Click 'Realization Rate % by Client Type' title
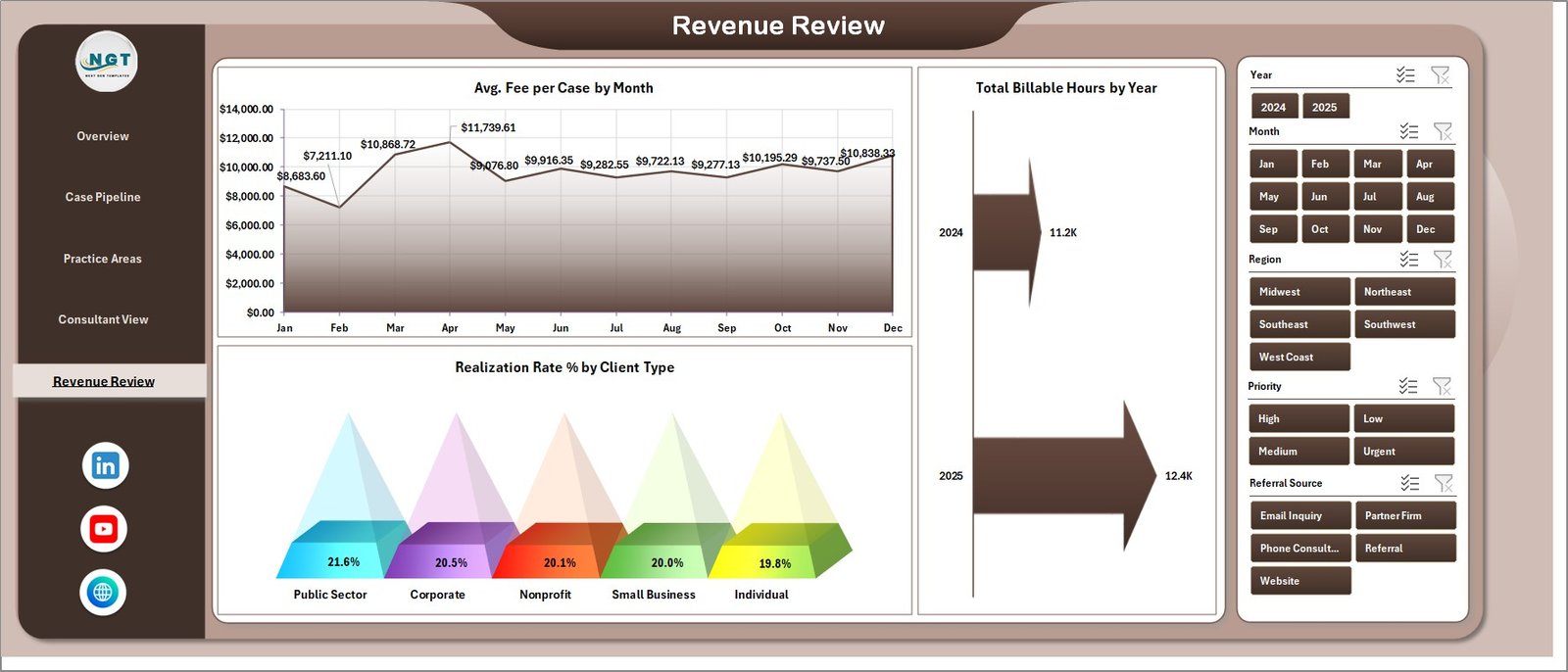This screenshot has width=1568, height=672. click(564, 367)
